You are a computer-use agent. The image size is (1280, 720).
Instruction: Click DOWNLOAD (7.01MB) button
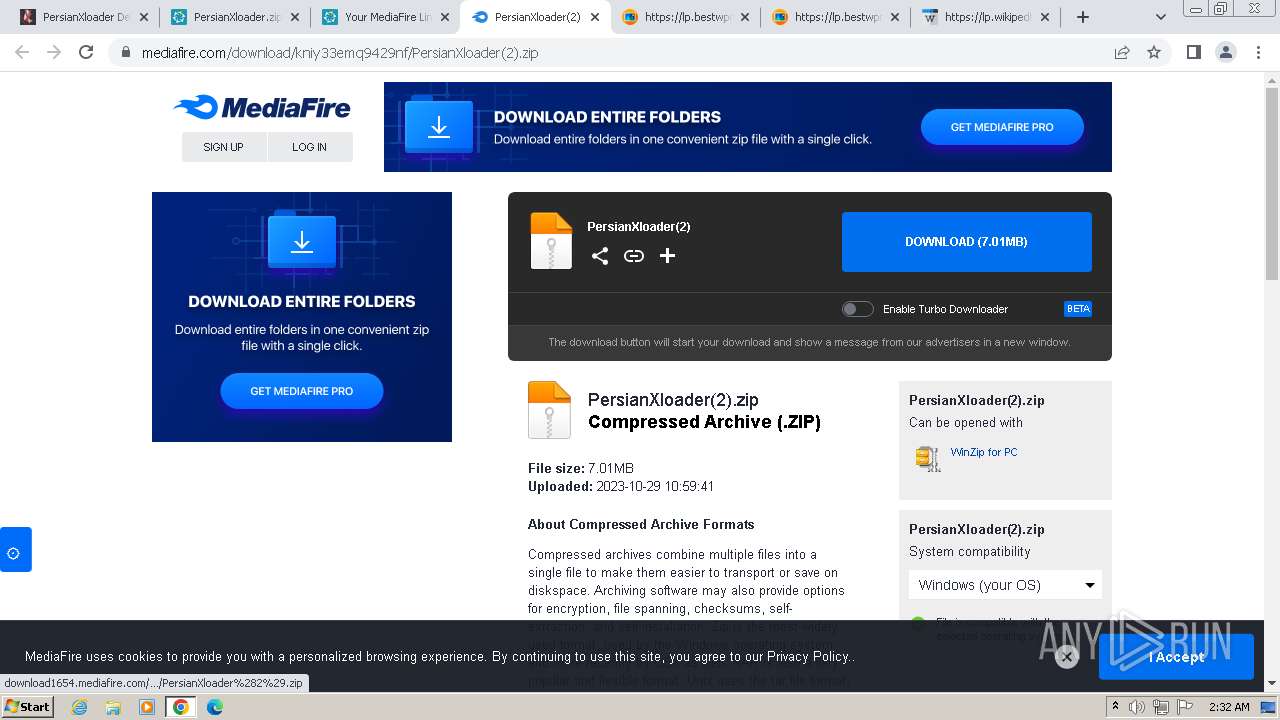coord(966,241)
